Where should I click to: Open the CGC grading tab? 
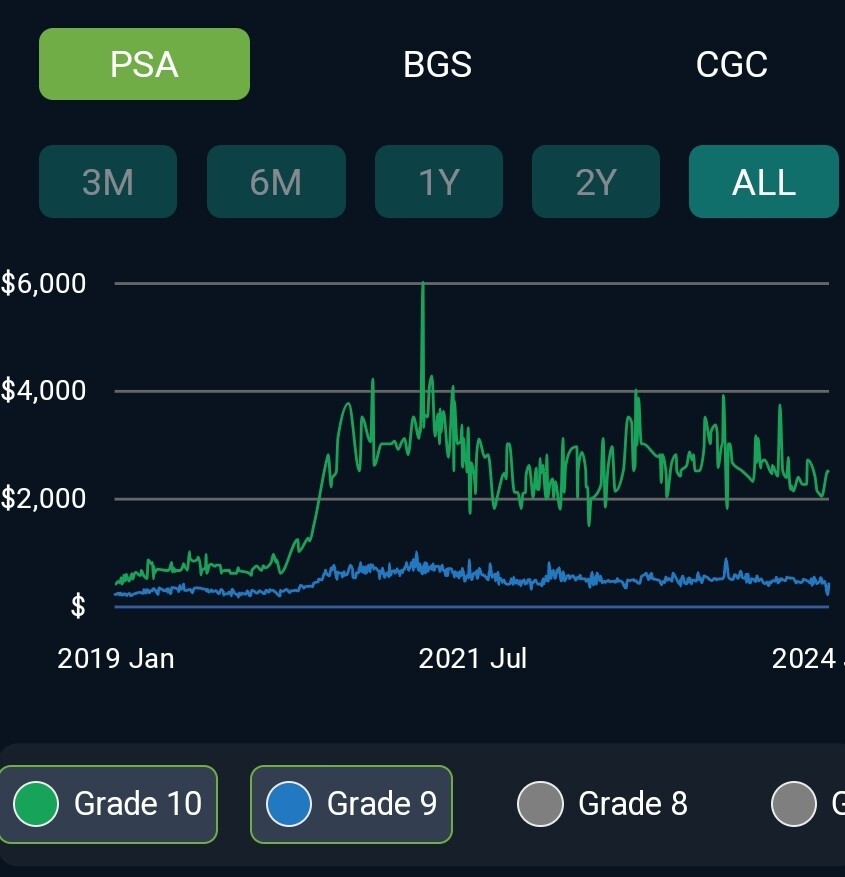(x=731, y=64)
